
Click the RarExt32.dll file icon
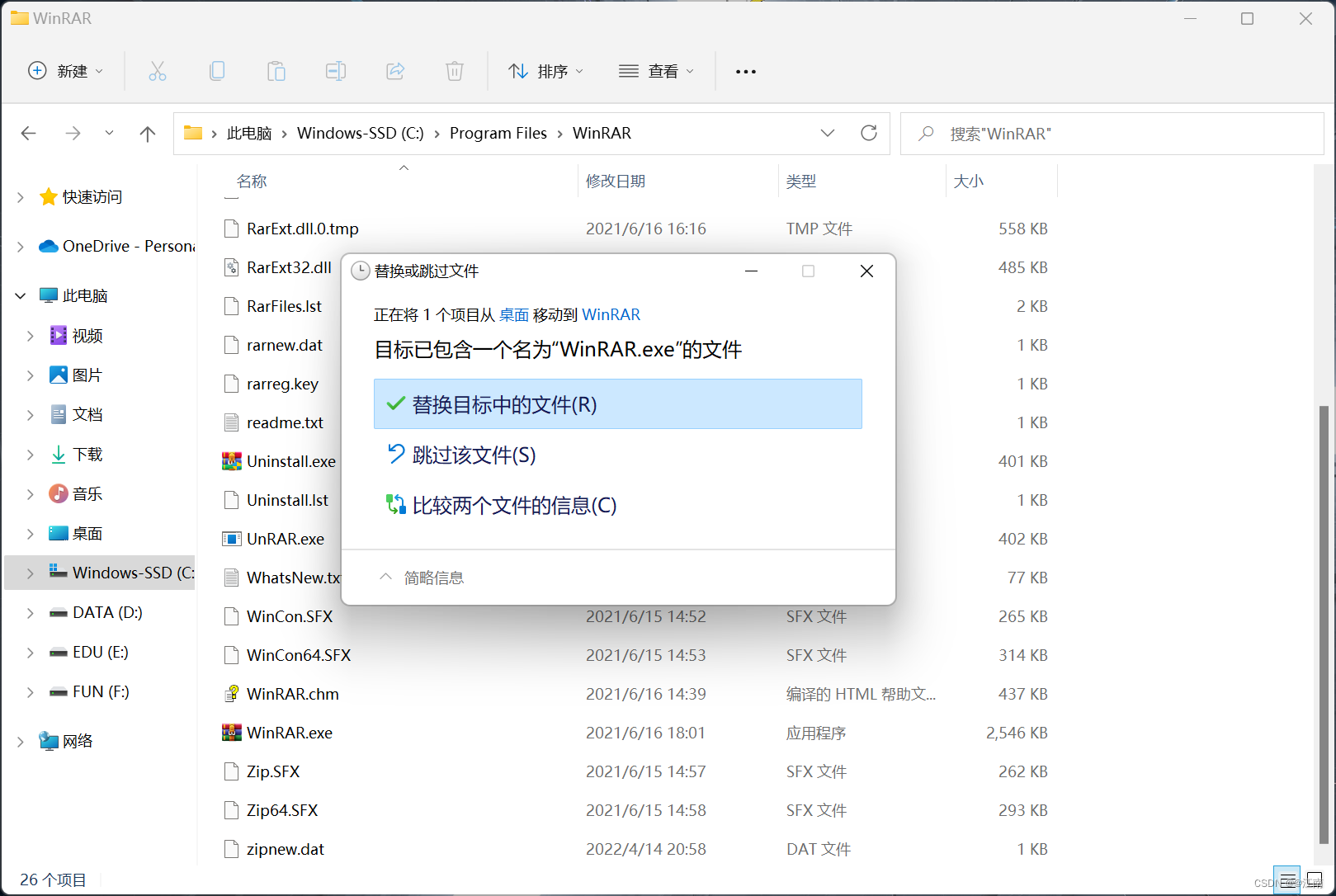click(232, 267)
